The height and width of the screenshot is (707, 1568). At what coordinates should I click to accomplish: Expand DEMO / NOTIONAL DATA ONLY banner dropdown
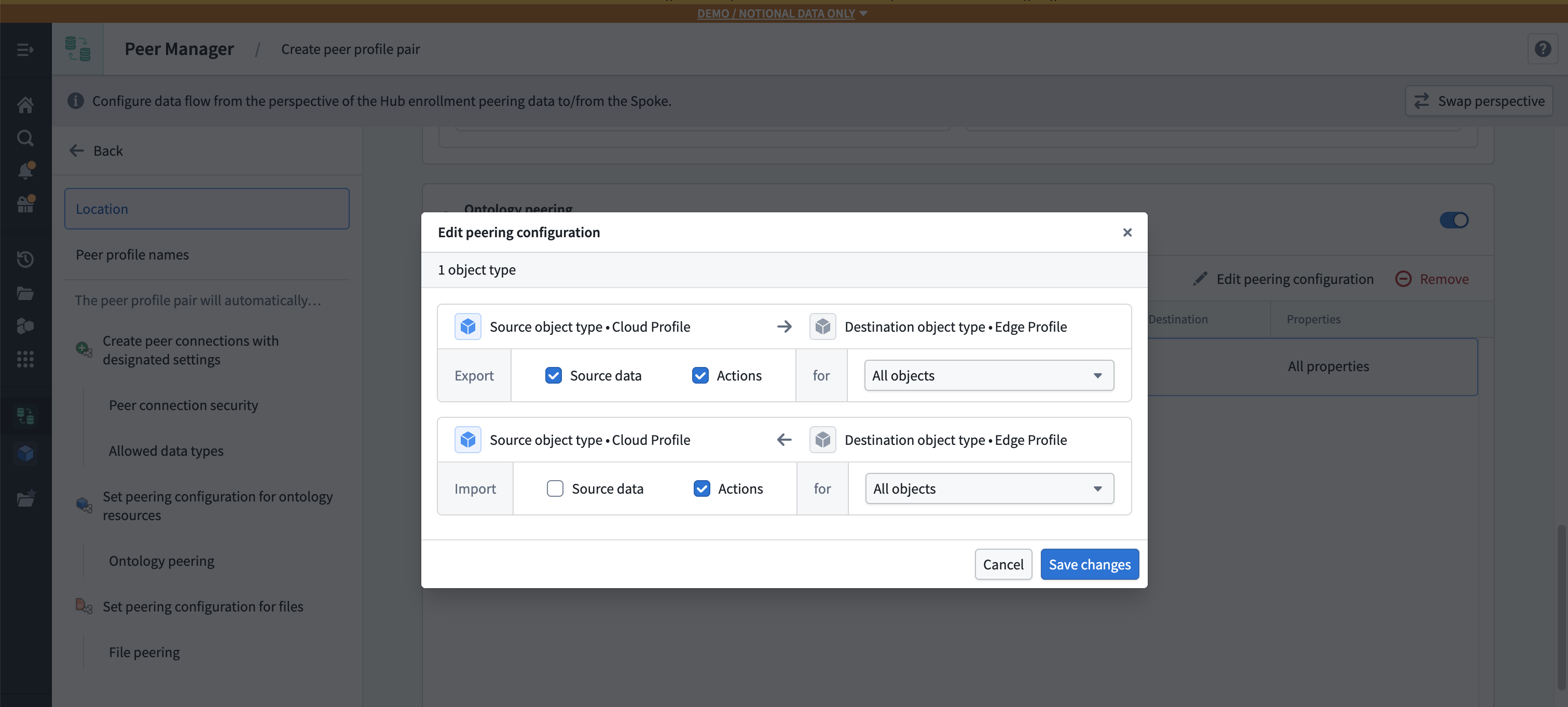pos(782,13)
